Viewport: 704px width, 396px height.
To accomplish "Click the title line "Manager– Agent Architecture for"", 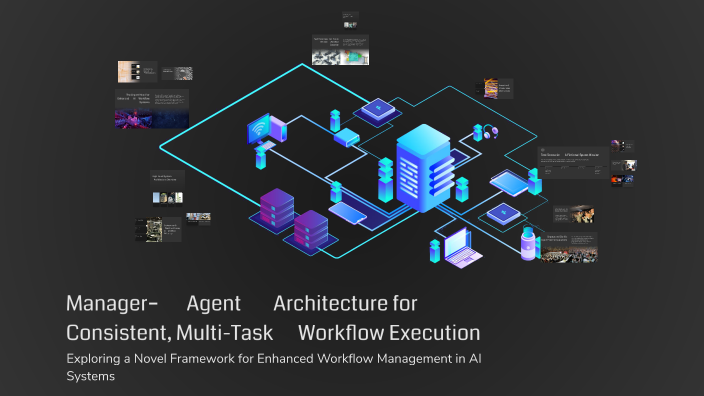I will click(x=242, y=304).
